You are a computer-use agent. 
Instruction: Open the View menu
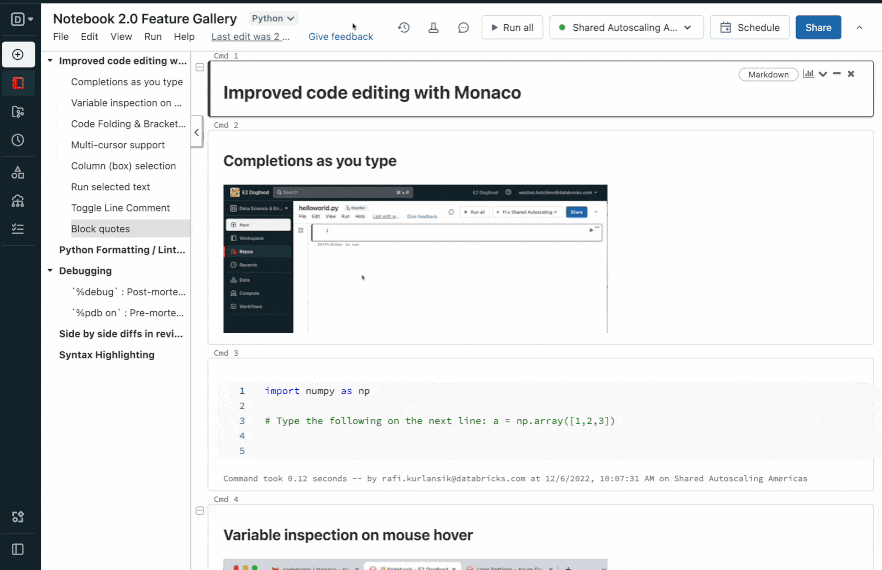[x=121, y=37]
